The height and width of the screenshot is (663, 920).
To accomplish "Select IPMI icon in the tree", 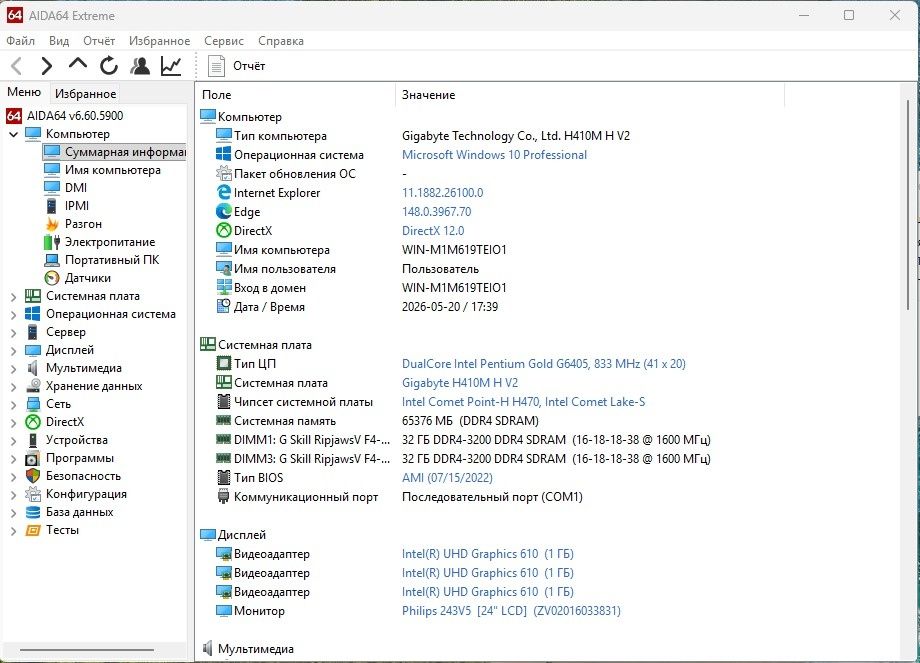I will click(52, 206).
